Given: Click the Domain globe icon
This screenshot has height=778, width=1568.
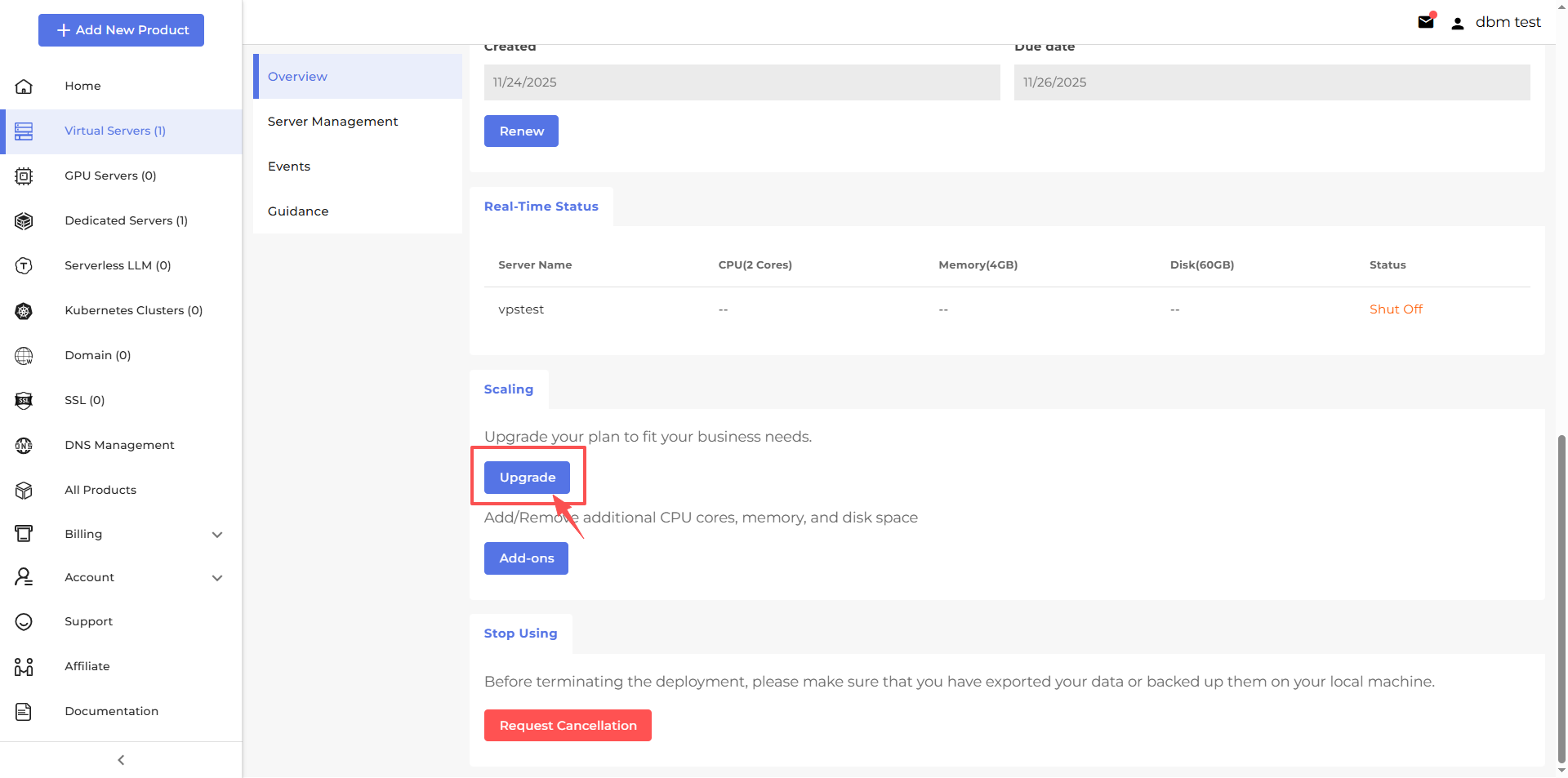Looking at the screenshot, I should tap(24, 355).
